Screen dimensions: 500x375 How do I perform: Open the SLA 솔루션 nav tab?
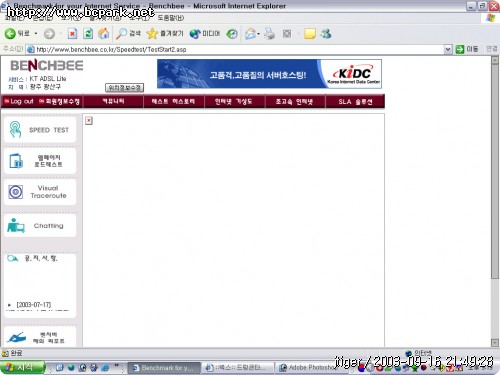pyautogui.click(x=355, y=102)
